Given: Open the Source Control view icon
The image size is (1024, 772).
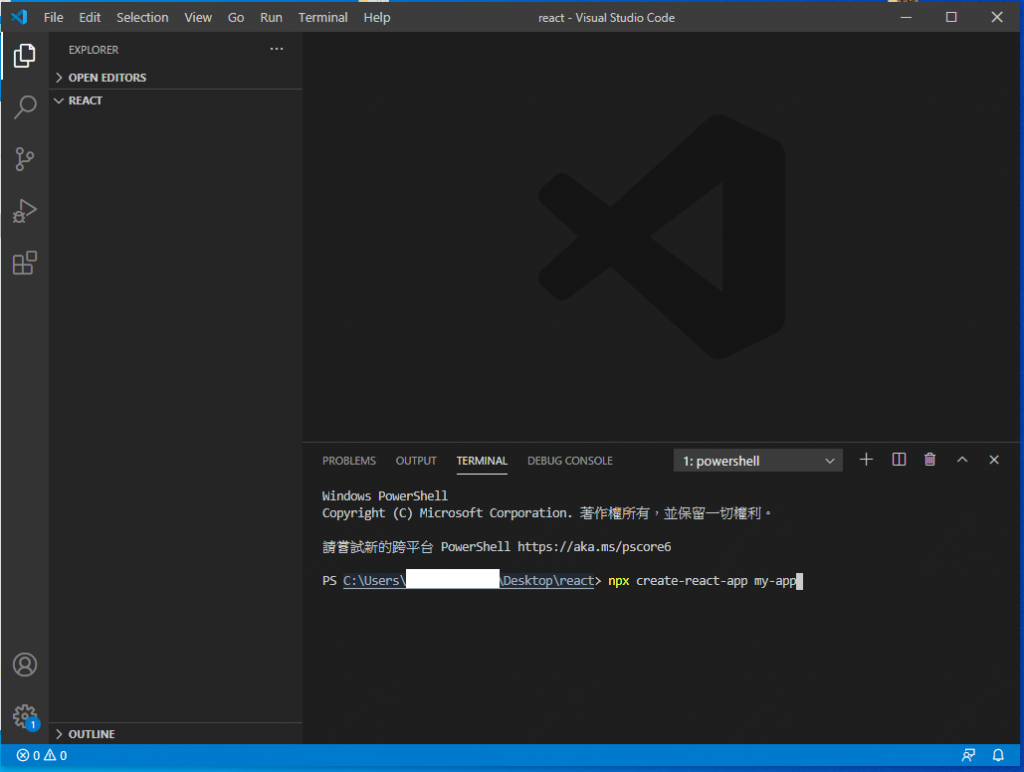Looking at the screenshot, I should tap(25, 159).
